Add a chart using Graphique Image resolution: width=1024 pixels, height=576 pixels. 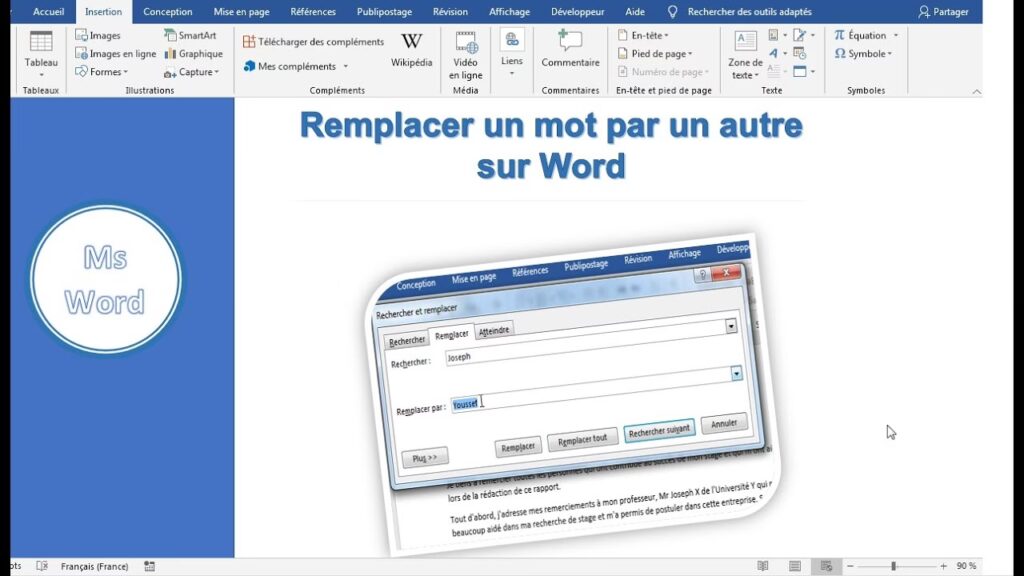pyautogui.click(x=193, y=54)
